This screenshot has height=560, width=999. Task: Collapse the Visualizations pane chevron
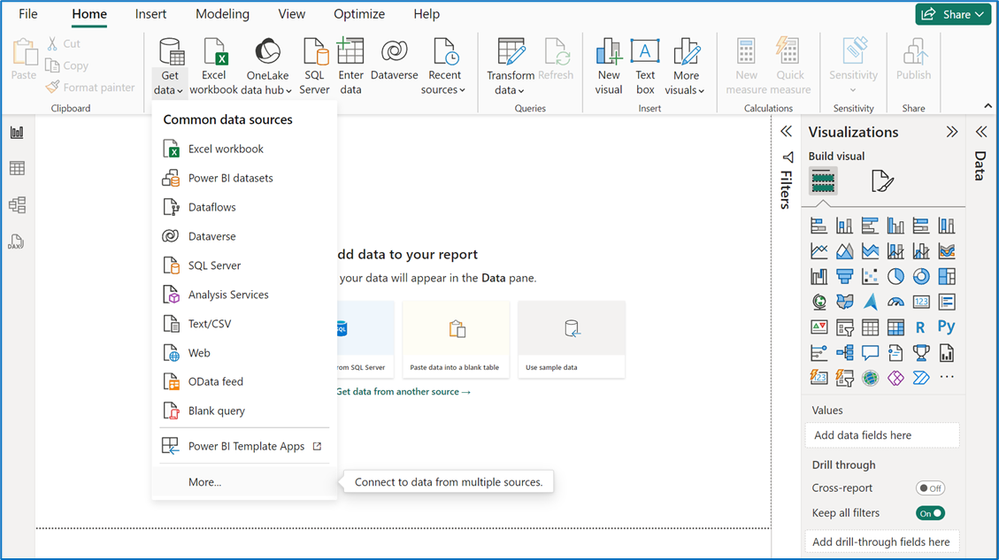[x=952, y=132]
